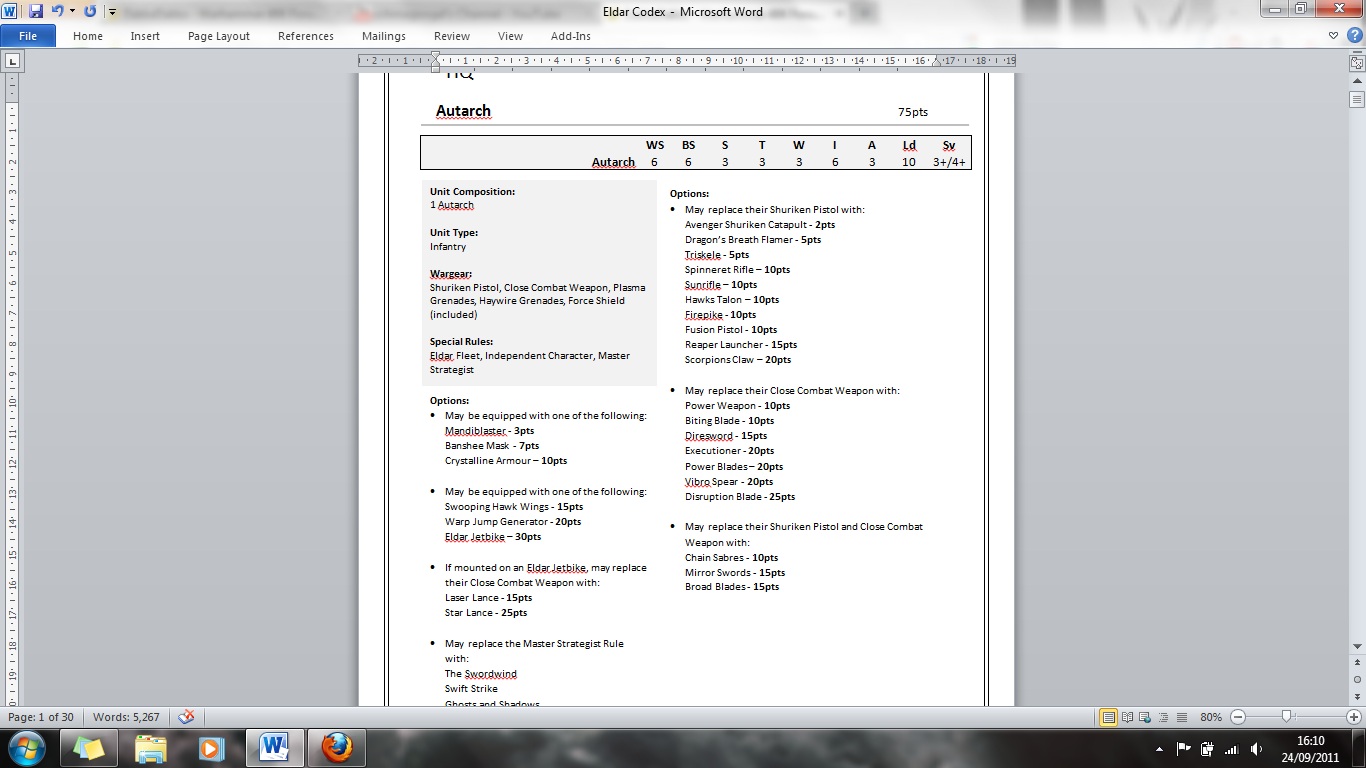Screen dimensions: 1366x768
Task: Open Sticky Notes from the taskbar
Action: [88, 748]
